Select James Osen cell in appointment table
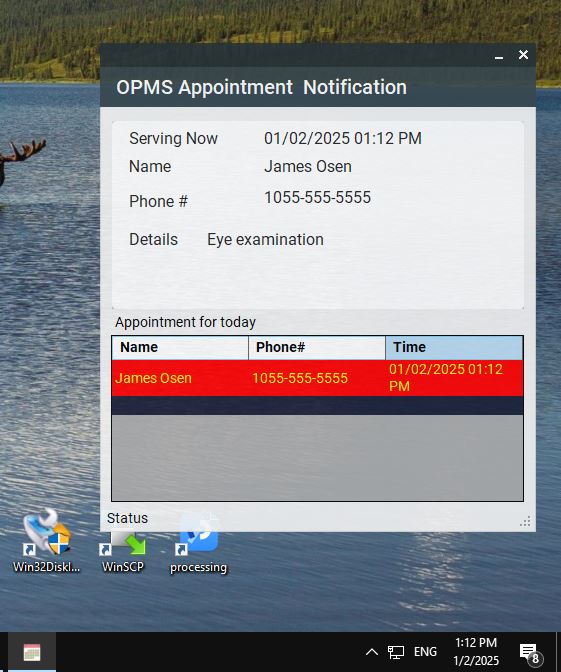This screenshot has width=561, height=672. coord(180,378)
